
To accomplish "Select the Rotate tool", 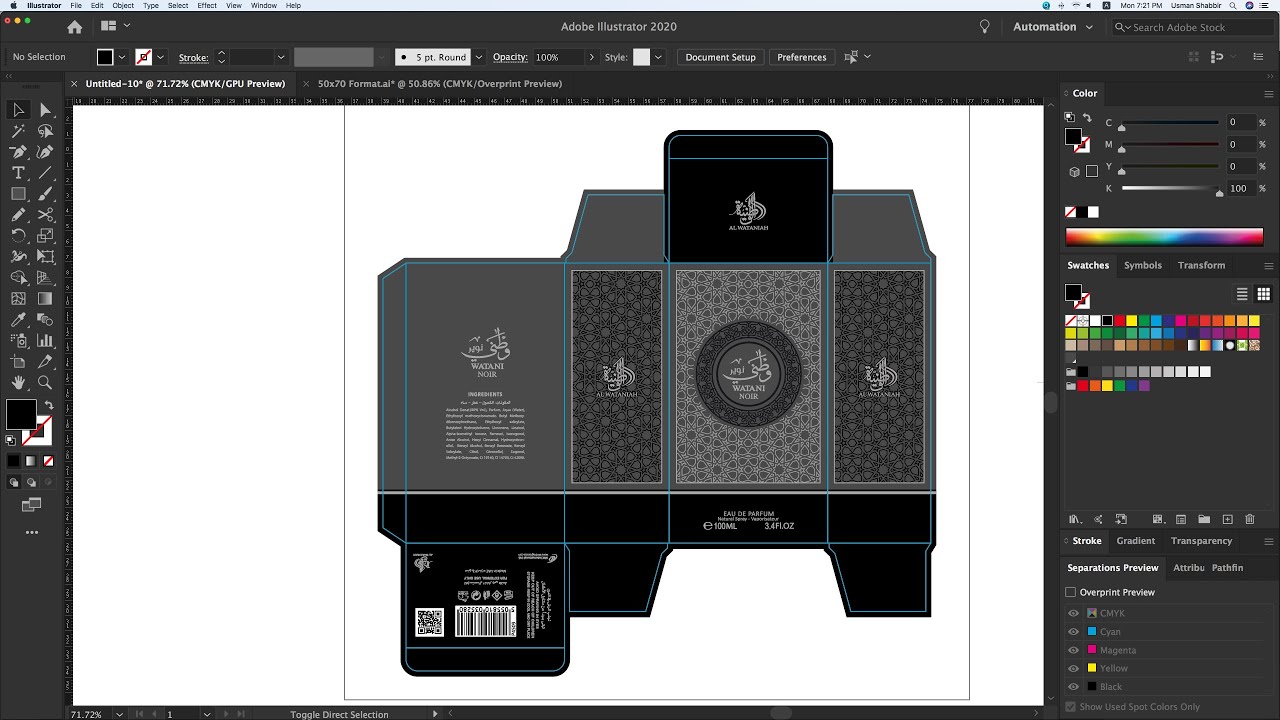I will [x=18, y=236].
